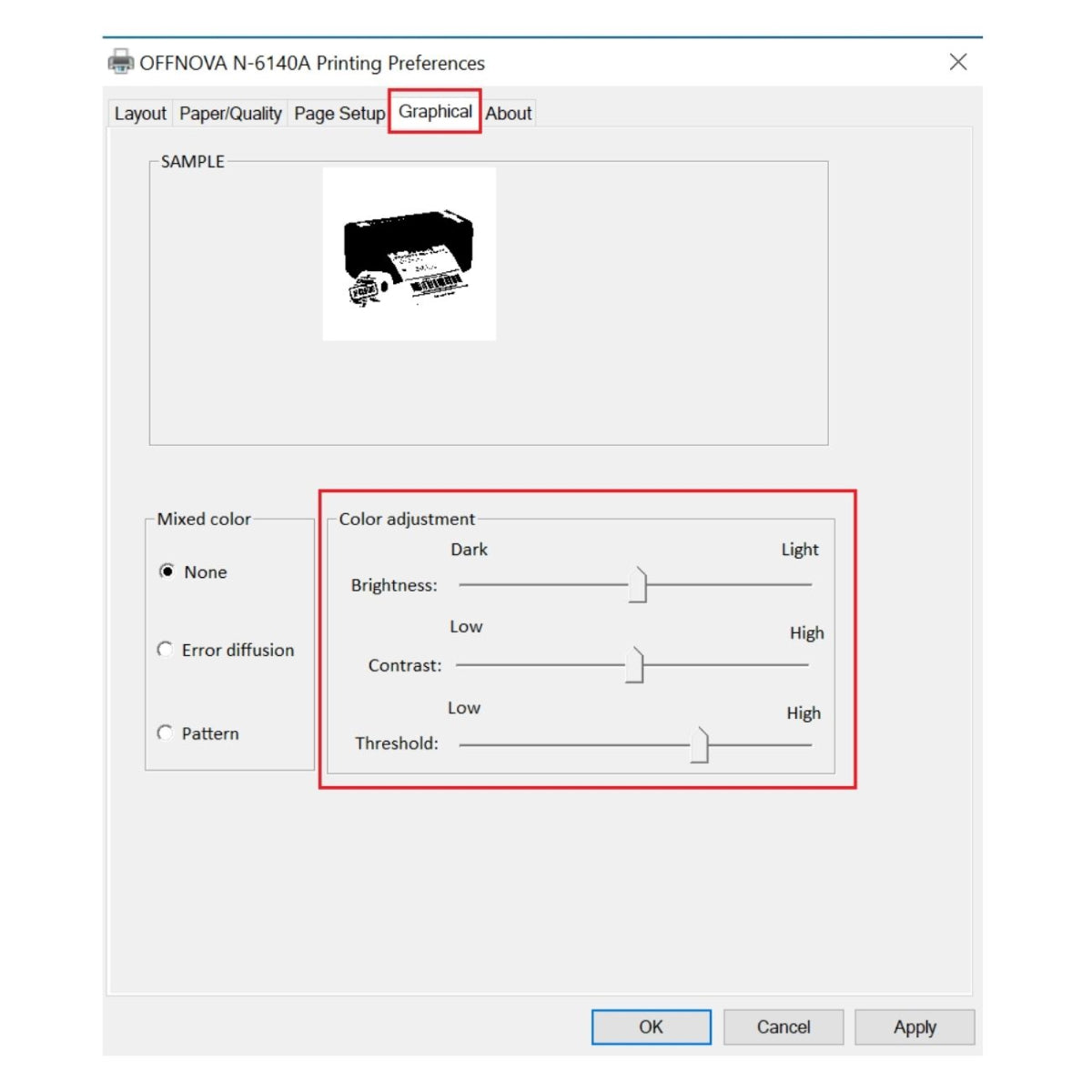Close the Printing Preferences dialog
The height and width of the screenshot is (1092, 1092).
pos(957,62)
